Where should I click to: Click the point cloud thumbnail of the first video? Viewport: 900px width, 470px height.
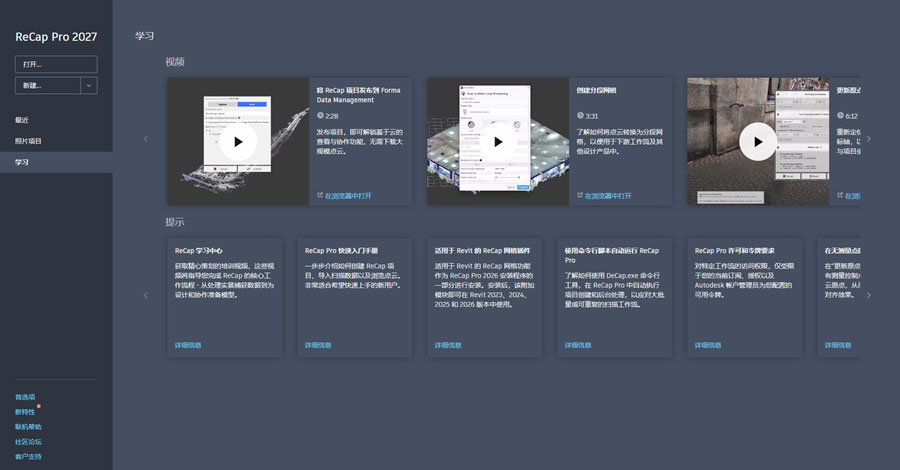click(x=238, y=141)
